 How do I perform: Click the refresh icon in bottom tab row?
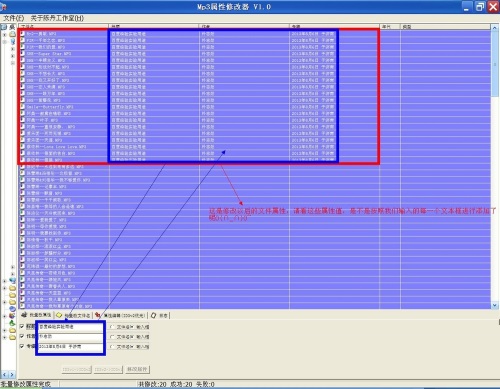click(153, 315)
